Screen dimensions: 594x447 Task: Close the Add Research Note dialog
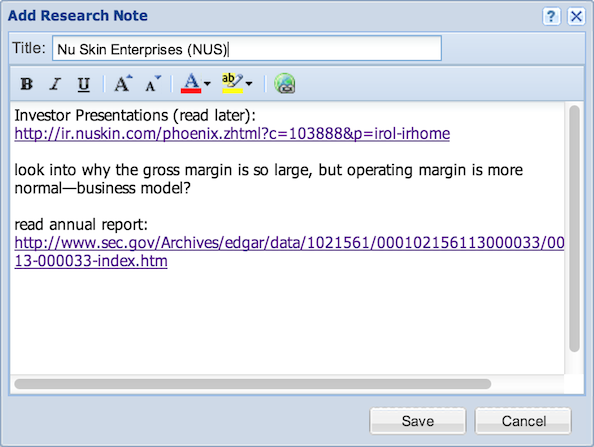pyautogui.click(x=576, y=16)
